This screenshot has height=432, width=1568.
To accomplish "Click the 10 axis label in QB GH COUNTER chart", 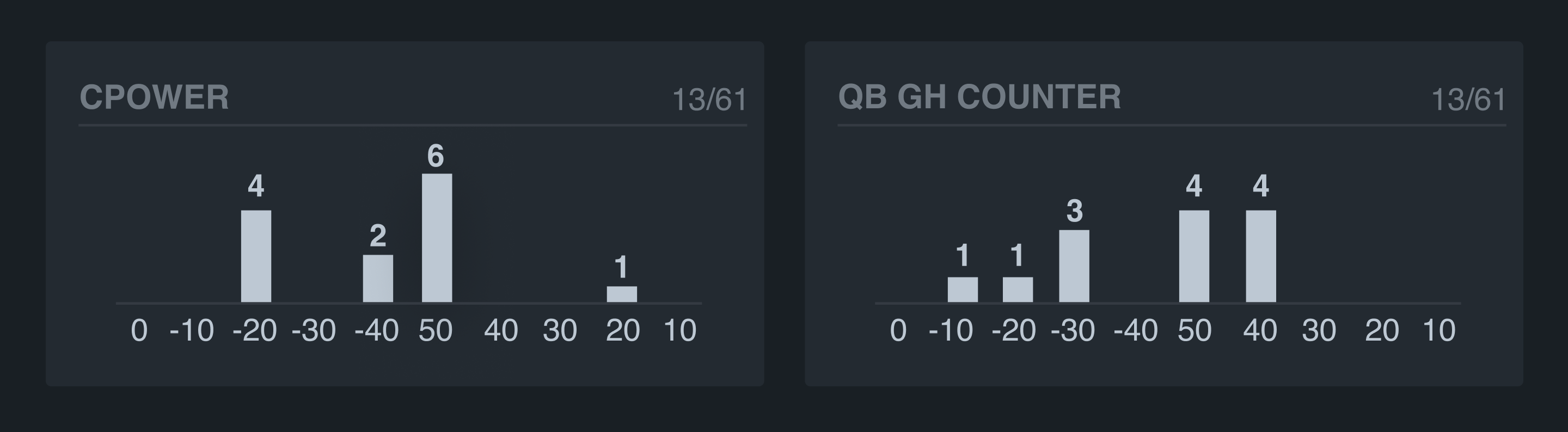I will click(1439, 331).
